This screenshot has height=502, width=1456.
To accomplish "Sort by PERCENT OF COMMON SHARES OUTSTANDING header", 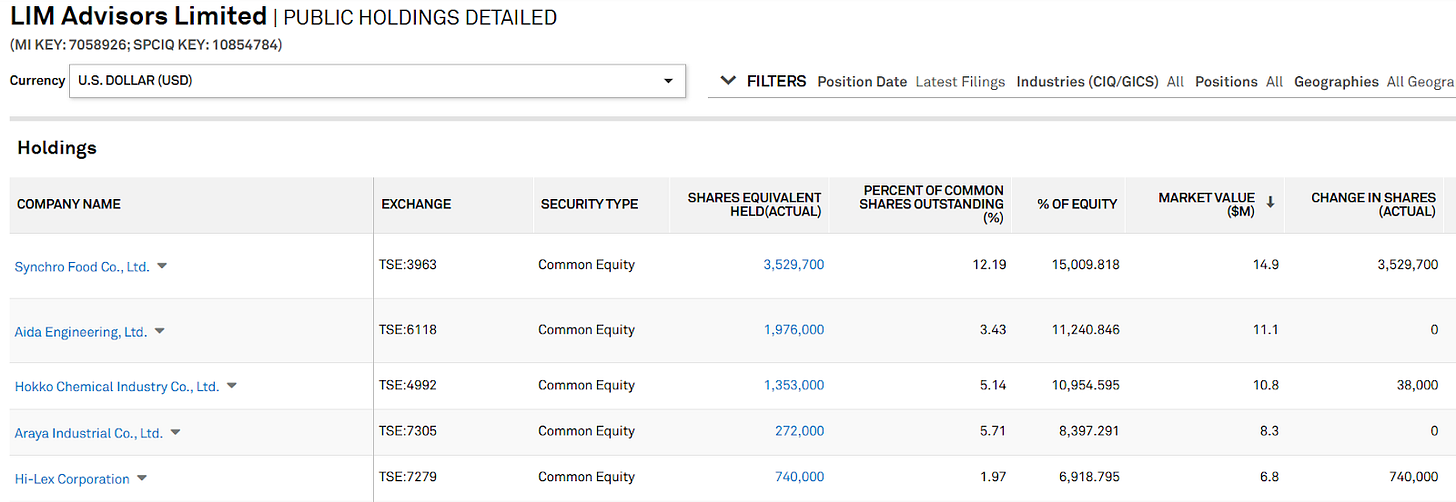I will click(933, 203).
